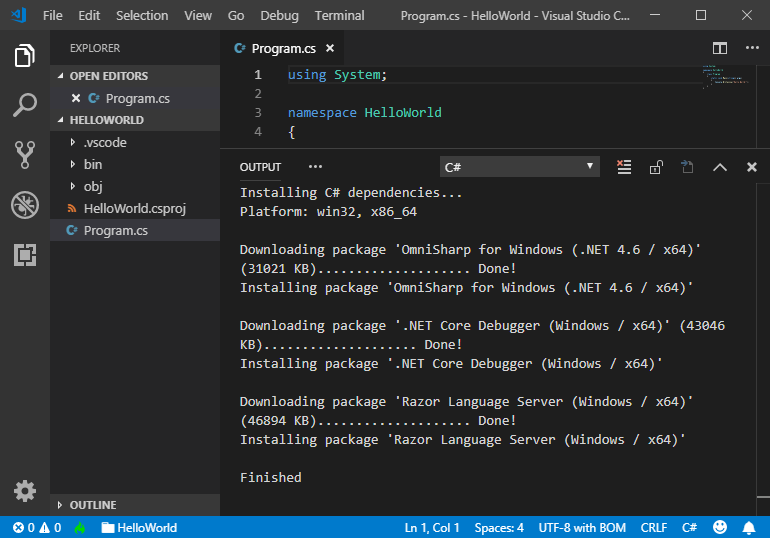Click the UTF-8 with BOM encoding indicator

click(582, 527)
